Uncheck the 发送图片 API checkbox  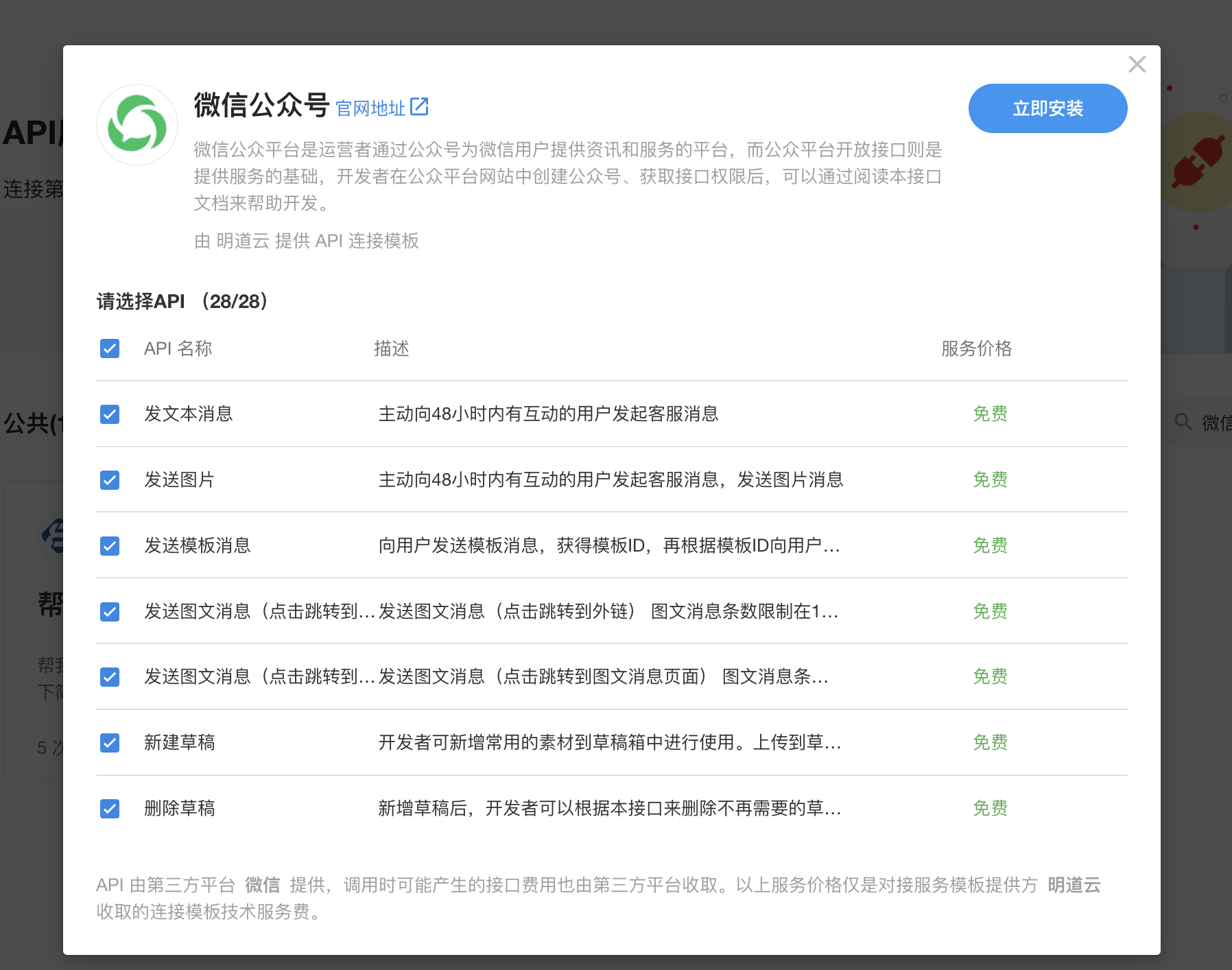110,480
